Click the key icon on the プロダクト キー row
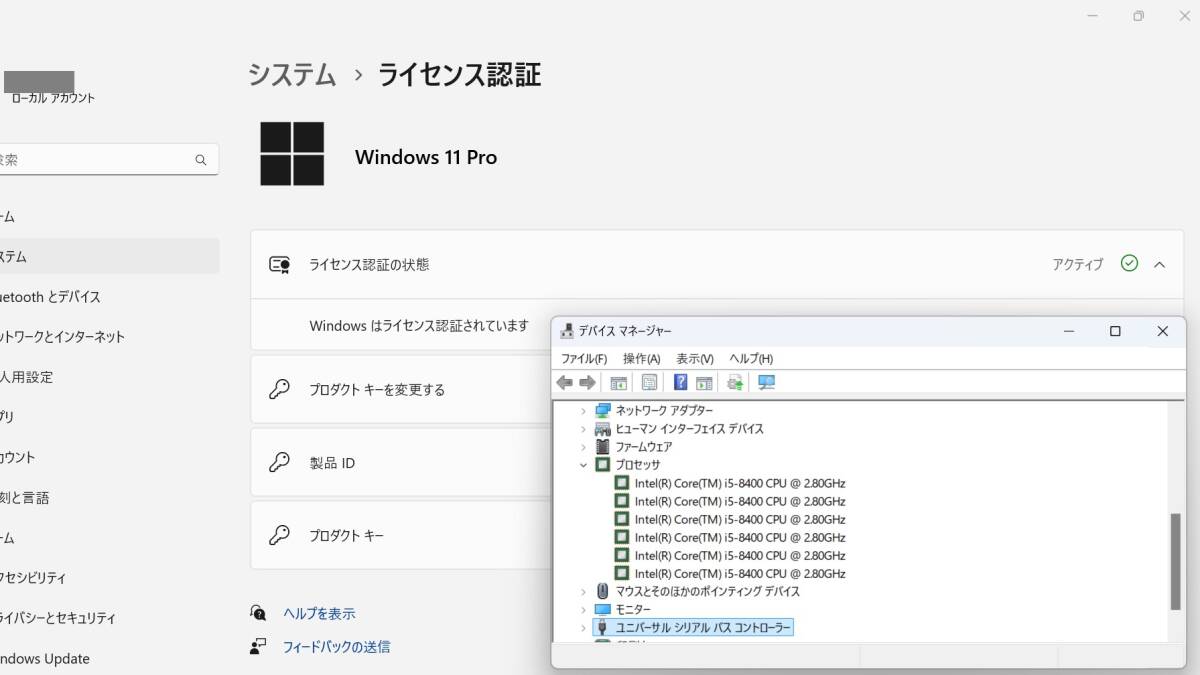This screenshot has height=675, width=1200. [280, 536]
